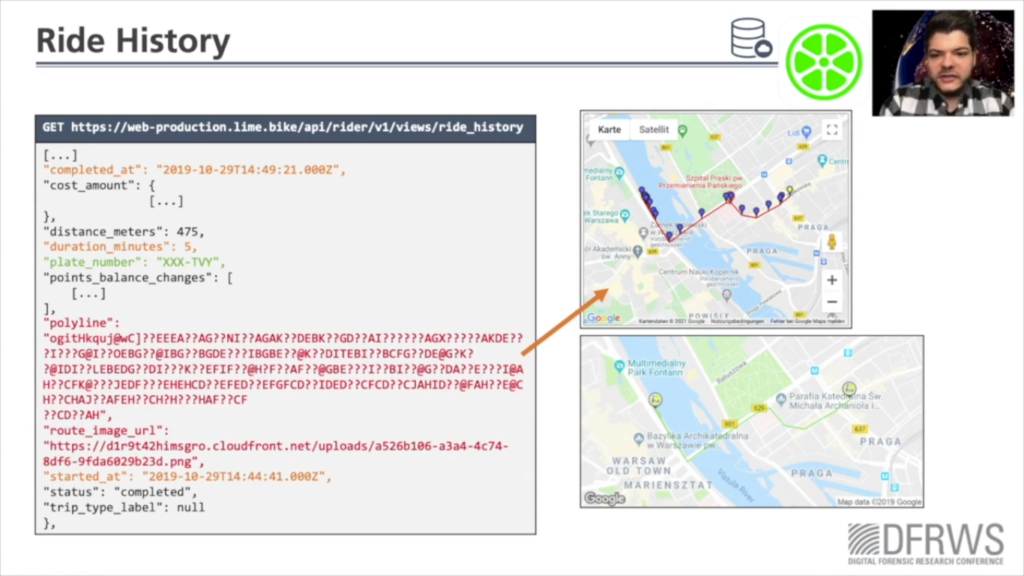The image size is (1024, 576).
Task: Click the "completed_at" timestamp line
Action: coord(195,170)
